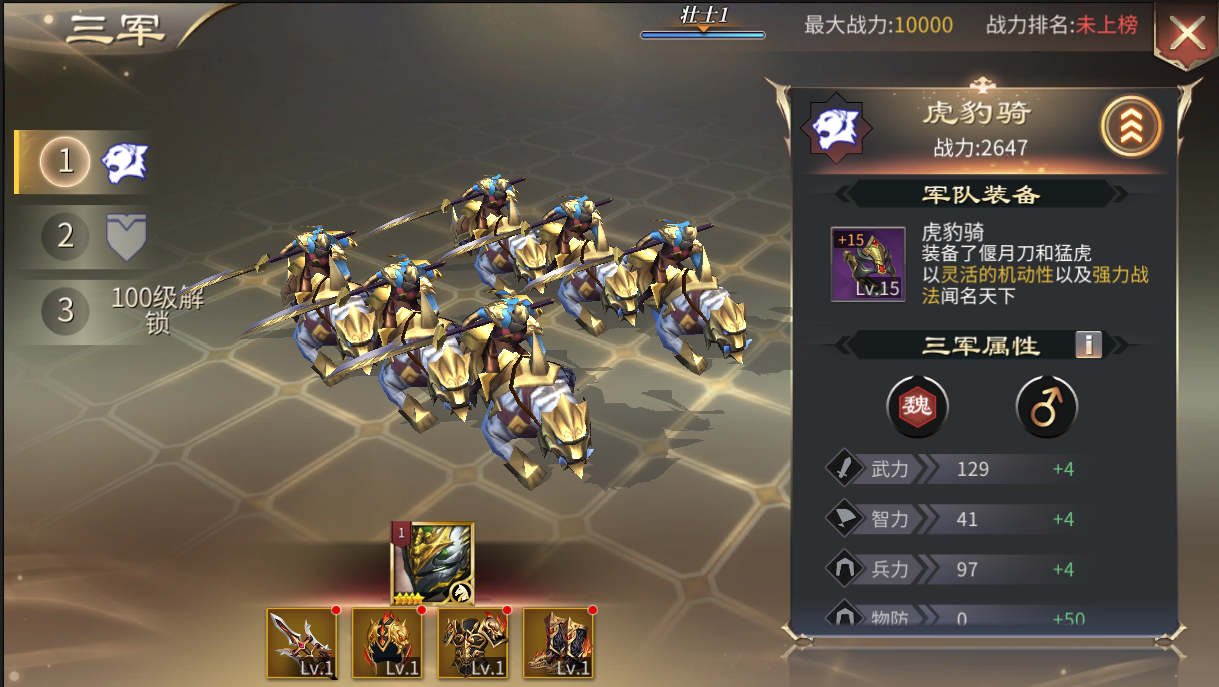Viewport: 1219px width, 687px height.
Task: Tap the male gender symbol icon
Action: (x=1046, y=407)
